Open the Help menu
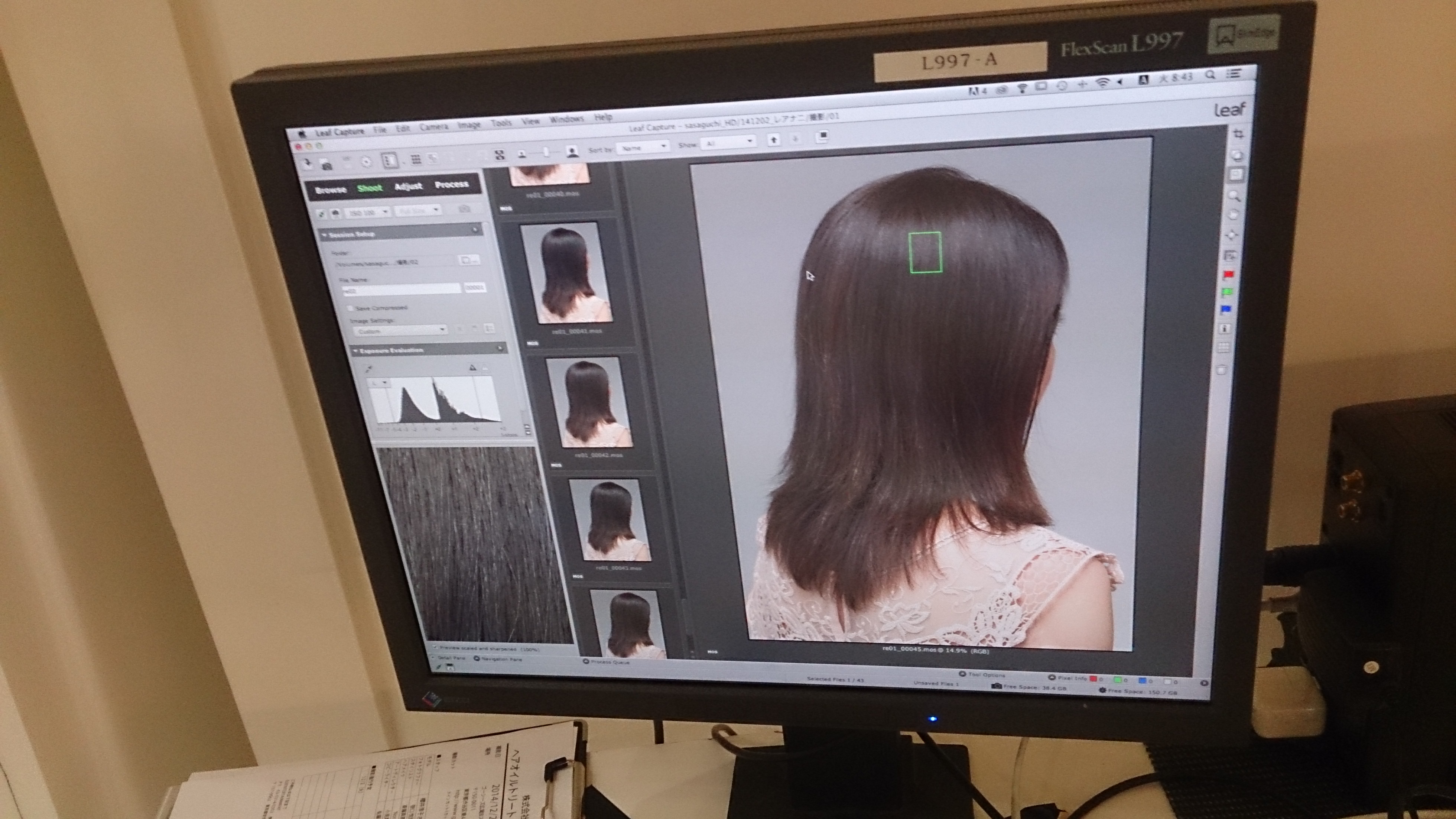The width and height of the screenshot is (1456, 819). [x=603, y=118]
